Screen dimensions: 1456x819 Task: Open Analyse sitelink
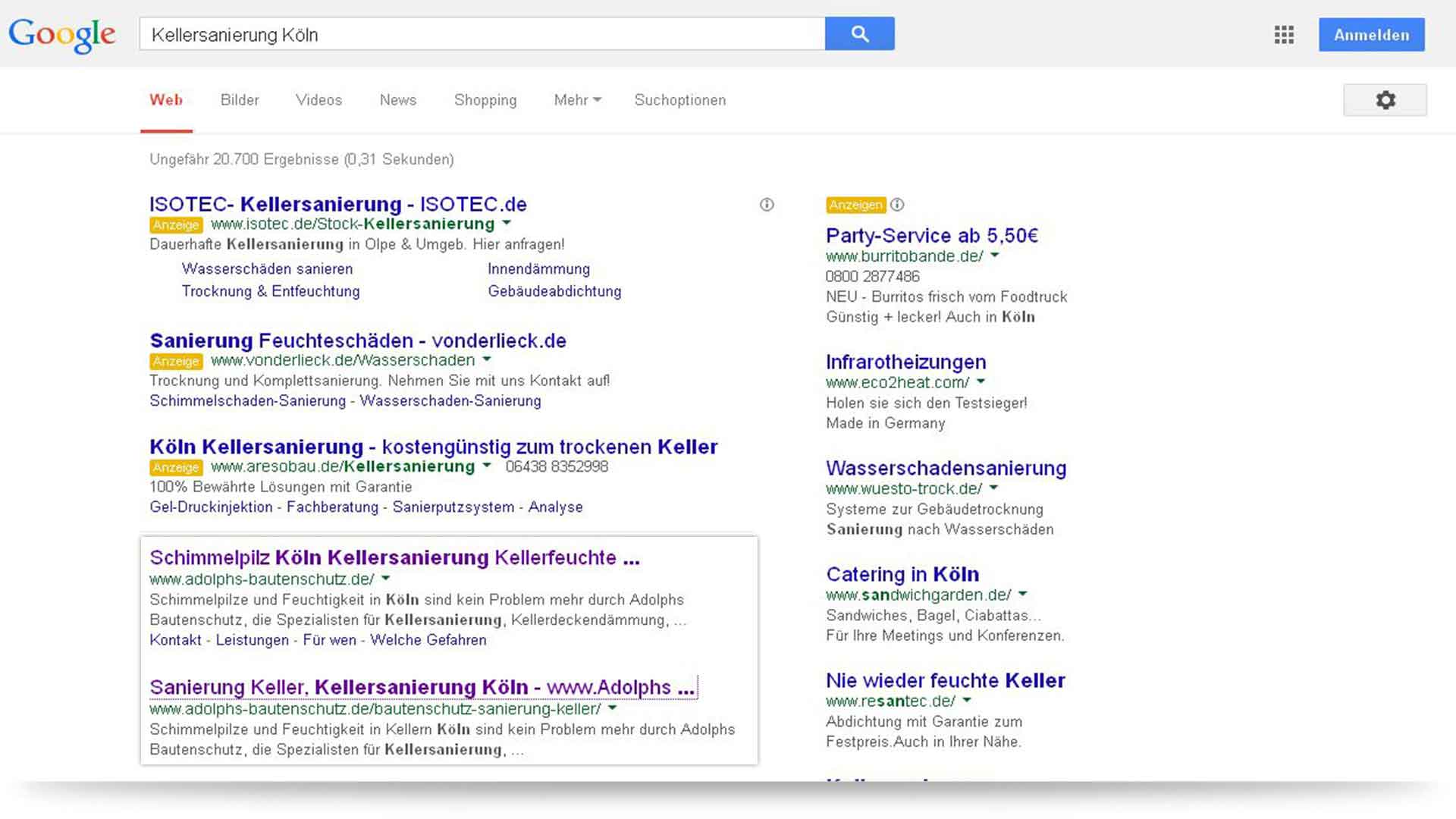coord(555,507)
